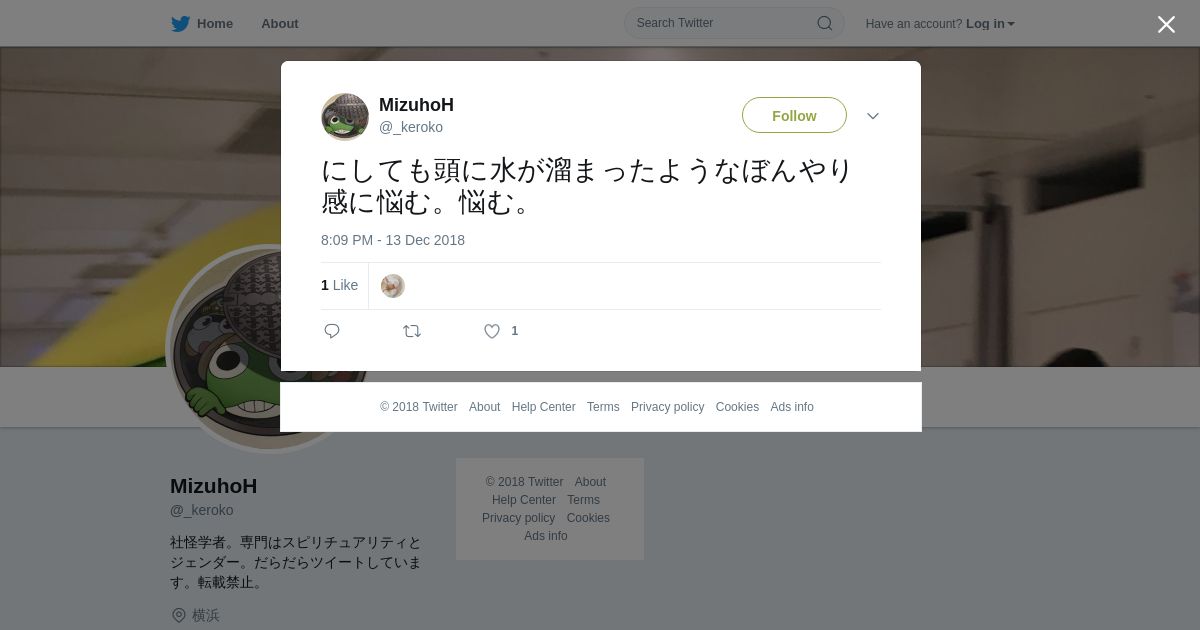This screenshot has height=630, width=1200.
Task: Open the 1 Like list
Action: pyautogui.click(x=339, y=285)
